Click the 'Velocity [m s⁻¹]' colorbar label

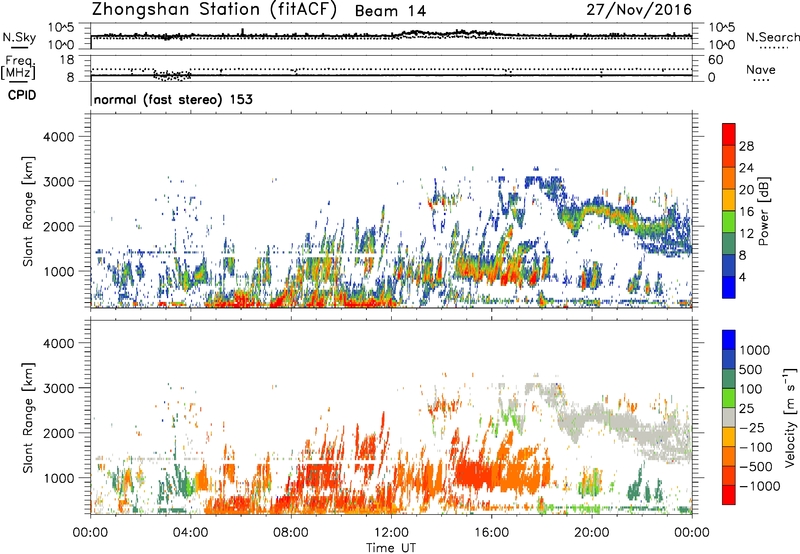point(790,417)
